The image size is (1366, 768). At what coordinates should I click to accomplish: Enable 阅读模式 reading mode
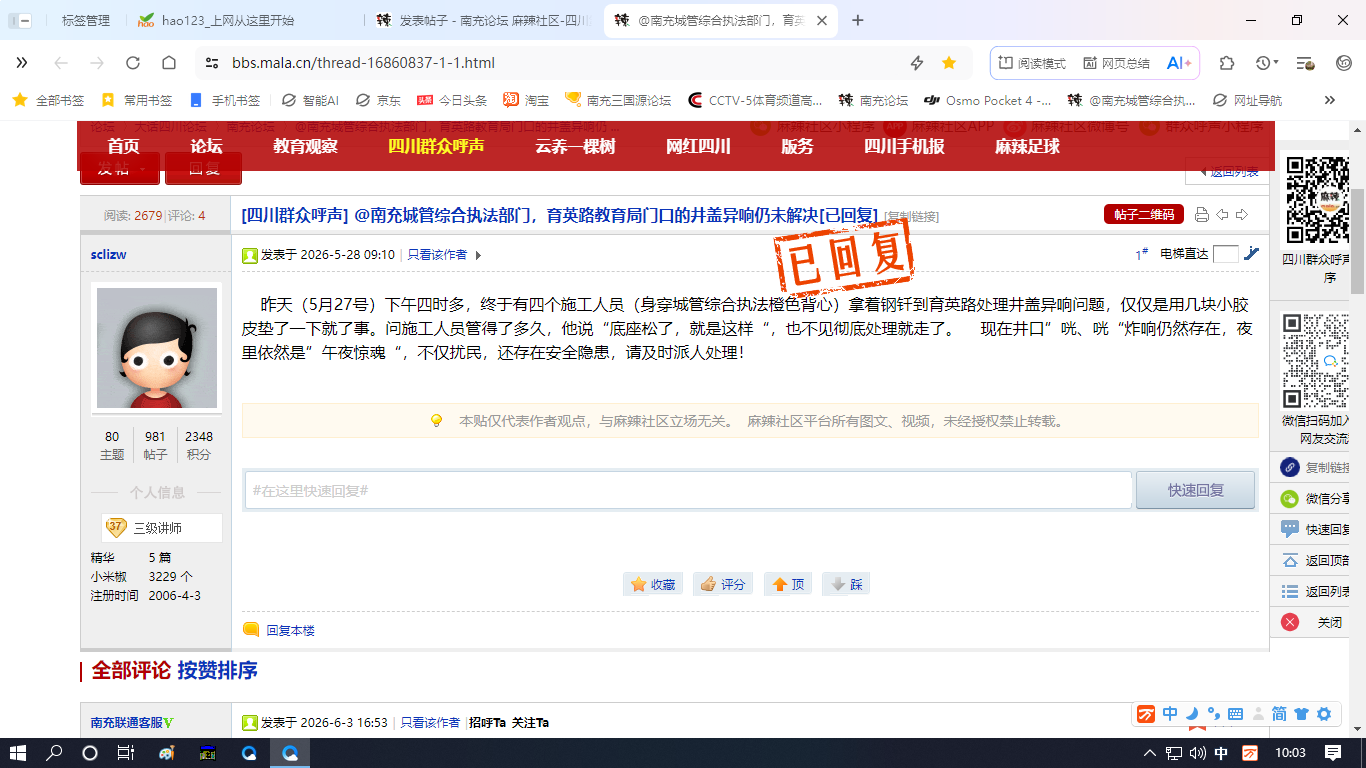[x=1033, y=63]
